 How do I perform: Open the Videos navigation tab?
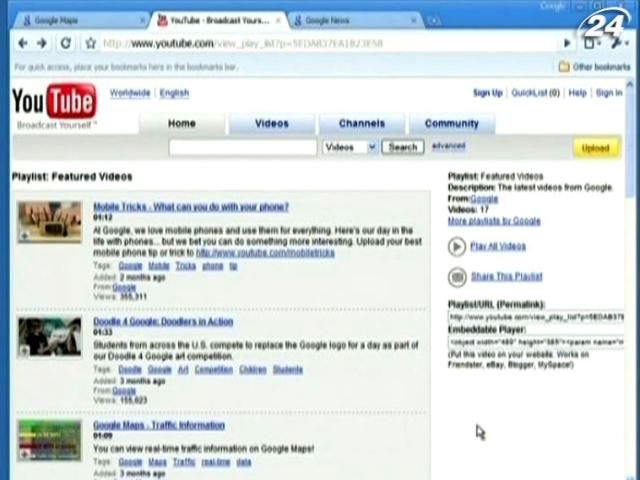coord(272,124)
